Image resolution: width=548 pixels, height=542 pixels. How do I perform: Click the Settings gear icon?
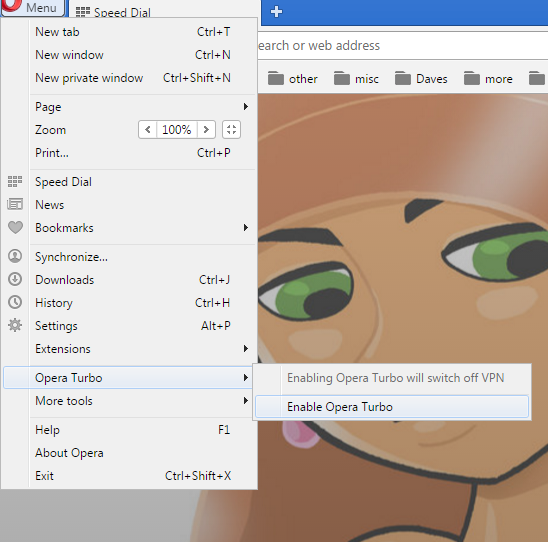click(15, 325)
